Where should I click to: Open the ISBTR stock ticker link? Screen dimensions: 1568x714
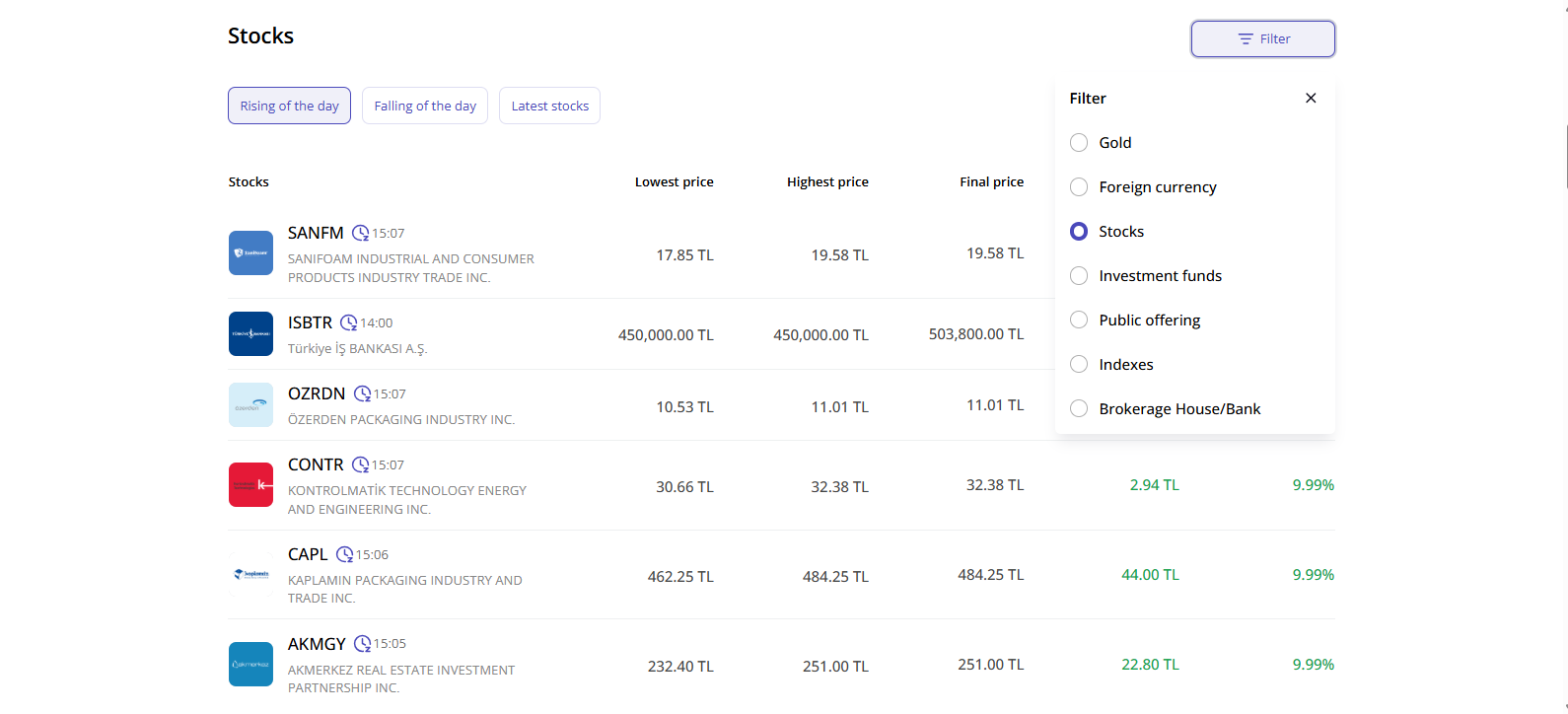point(310,323)
